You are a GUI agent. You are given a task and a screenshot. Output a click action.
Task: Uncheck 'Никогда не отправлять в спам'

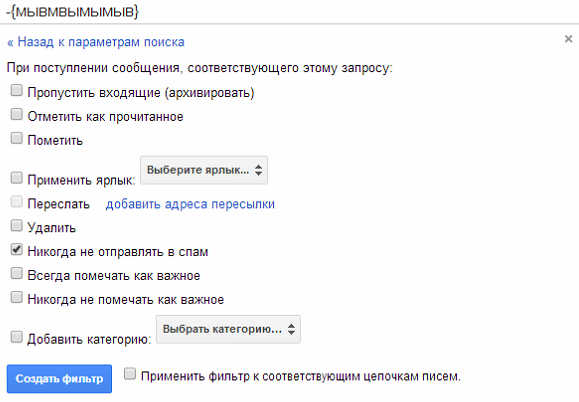pyautogui.click(x=17, y=249)
